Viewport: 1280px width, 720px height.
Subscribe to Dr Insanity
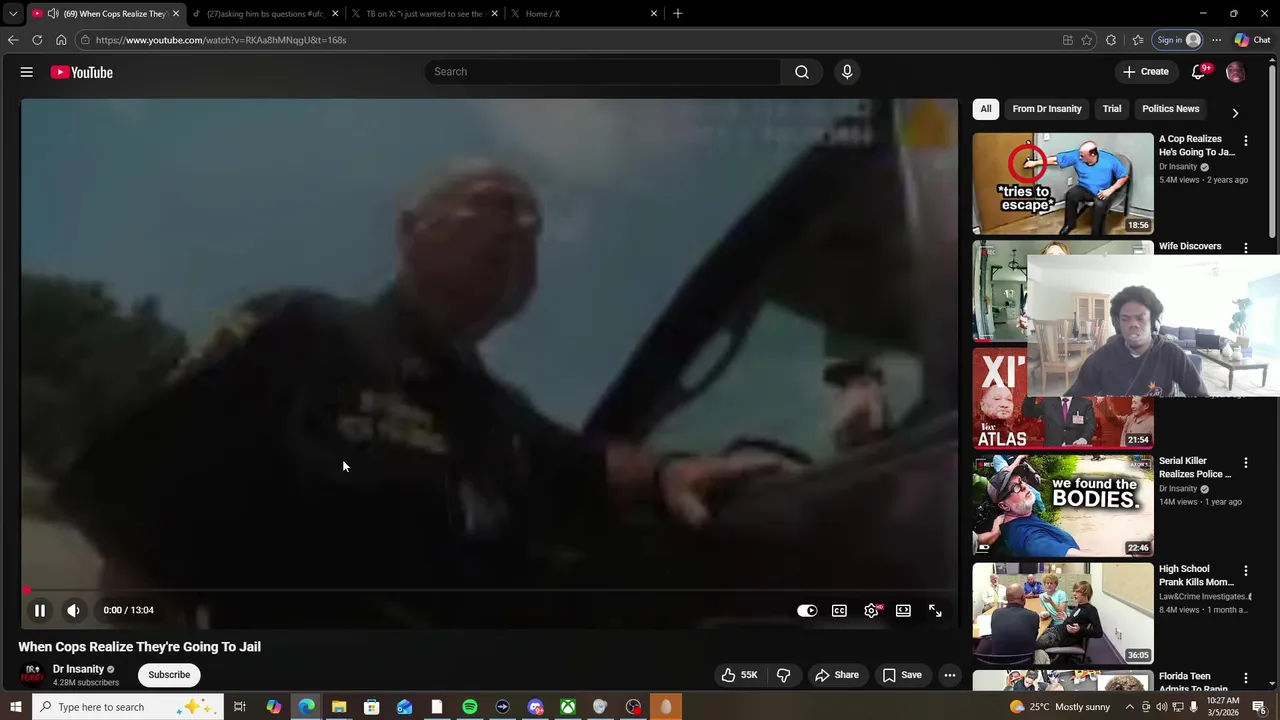pyautogui.click(x=169, y=675)
